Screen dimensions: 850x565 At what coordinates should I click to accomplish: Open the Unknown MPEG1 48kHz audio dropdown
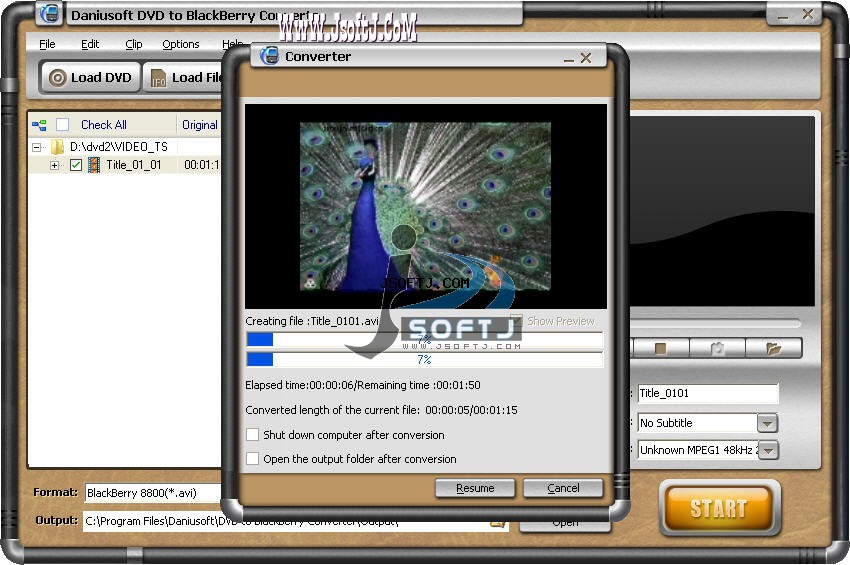[x=768, y=450]
